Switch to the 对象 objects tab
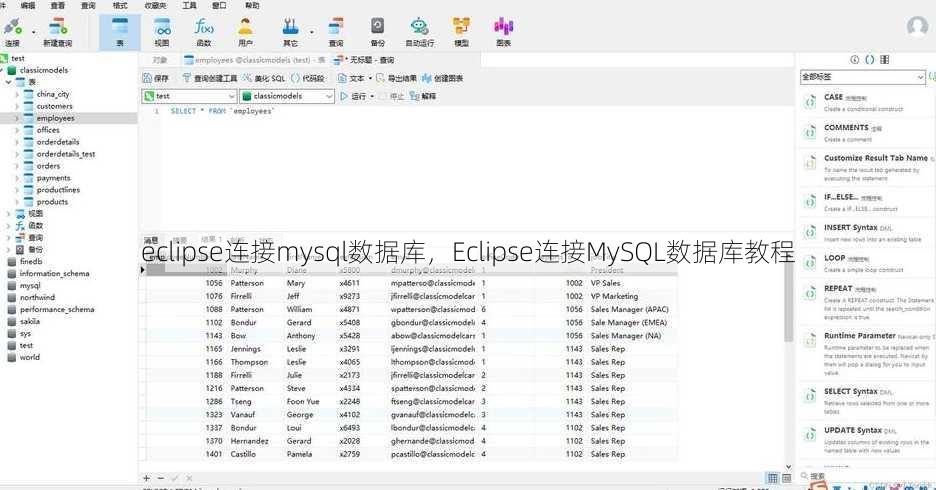The height and width of the screenshot is (490, 936). click(160, 60)
